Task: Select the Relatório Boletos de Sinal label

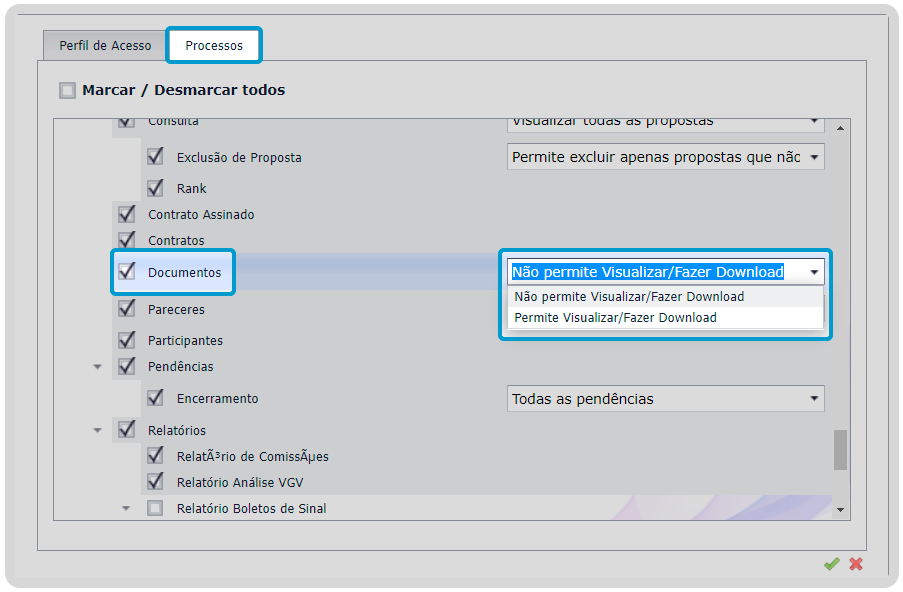Action: coord(251,508)
